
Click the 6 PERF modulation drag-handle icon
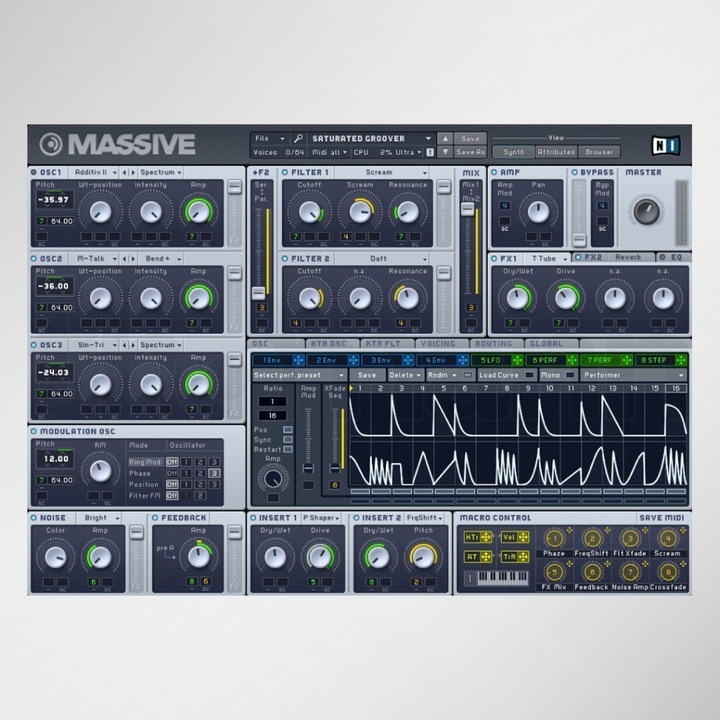pyautogui.click(x=572, y=360)
